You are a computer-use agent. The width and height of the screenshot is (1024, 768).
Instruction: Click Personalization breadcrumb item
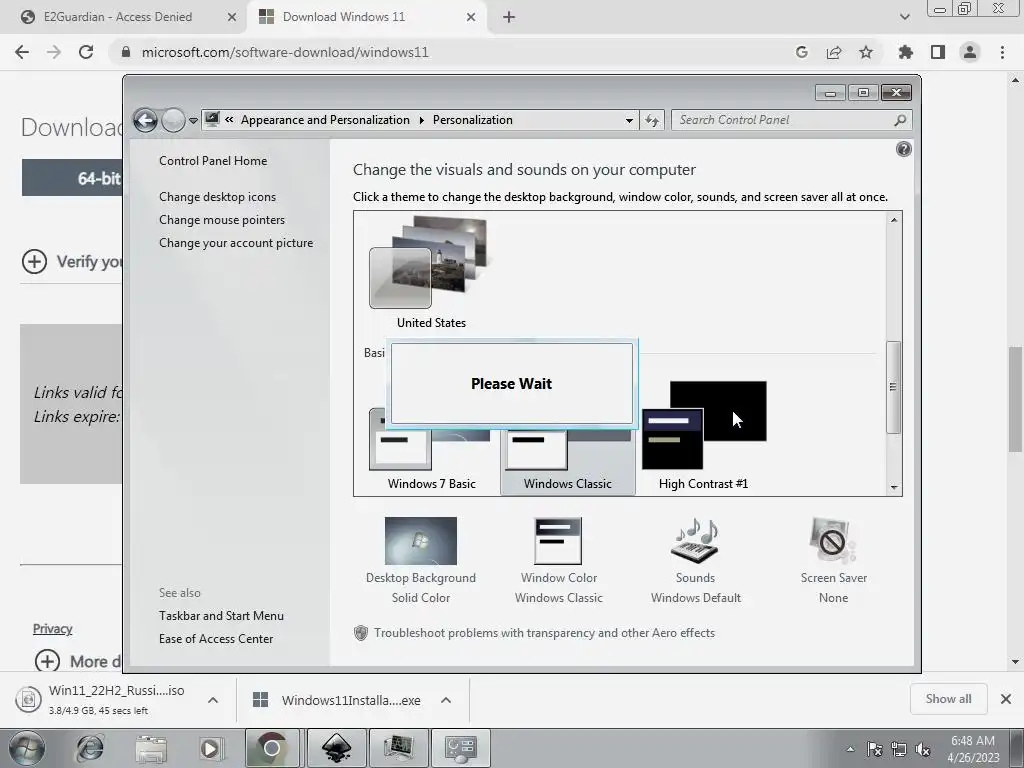pyautogui.click(x=473, y=120)
